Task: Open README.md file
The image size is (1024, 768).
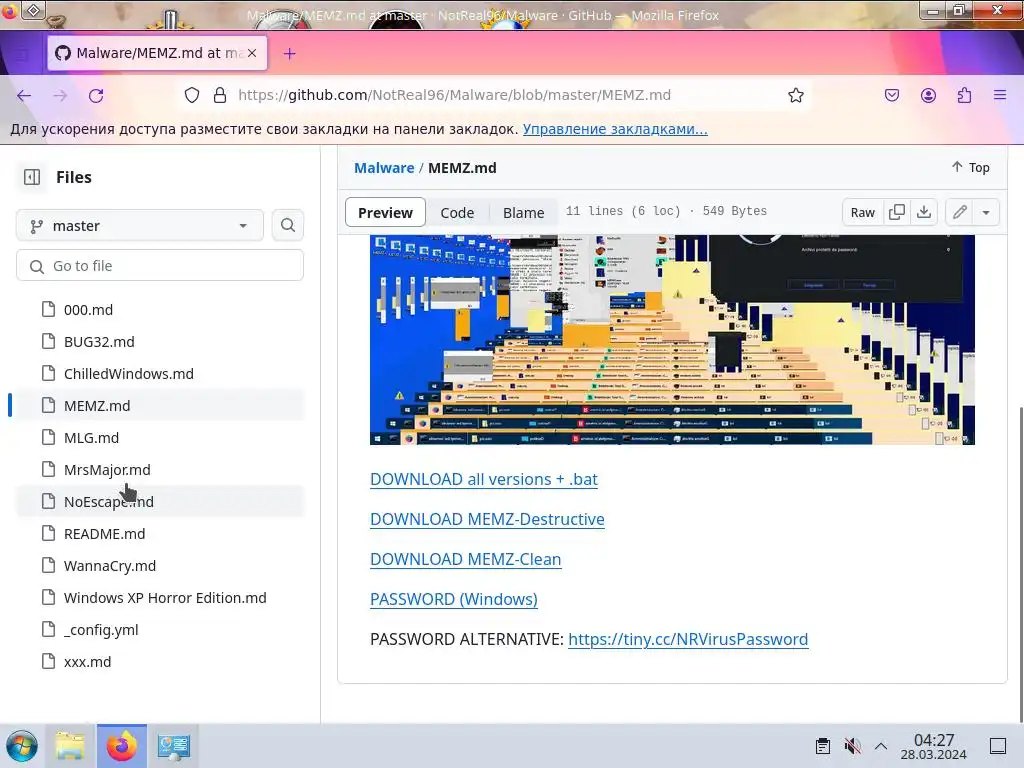Action: pos(160,534)
